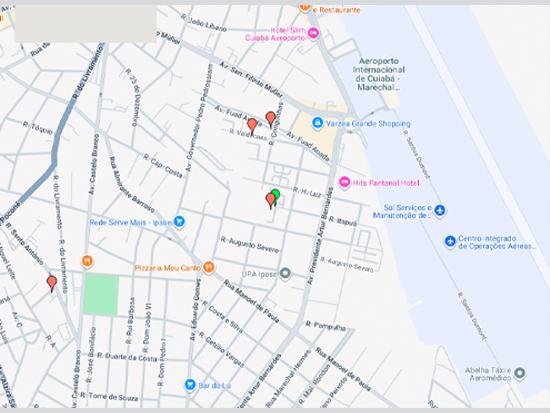Select the Pizzaria Meu Canto restaurant icon

click(209, 267)
